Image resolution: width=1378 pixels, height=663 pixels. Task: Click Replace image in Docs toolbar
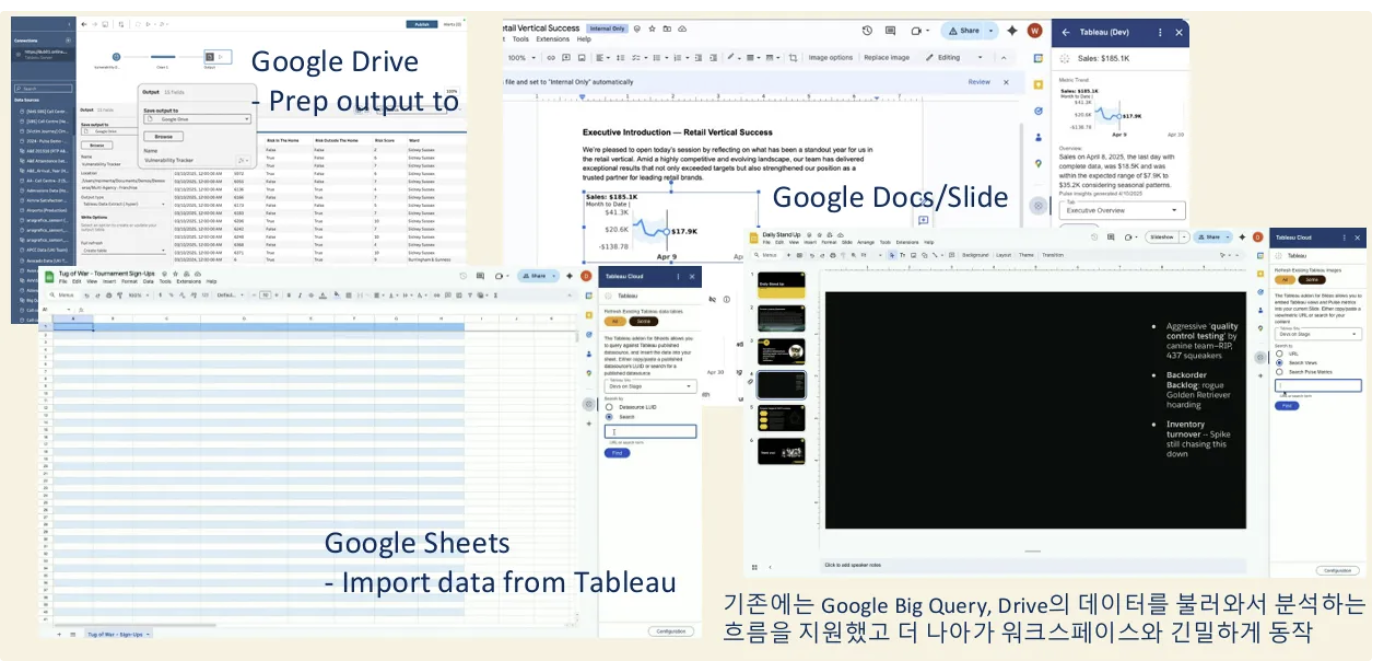point(887,58)
